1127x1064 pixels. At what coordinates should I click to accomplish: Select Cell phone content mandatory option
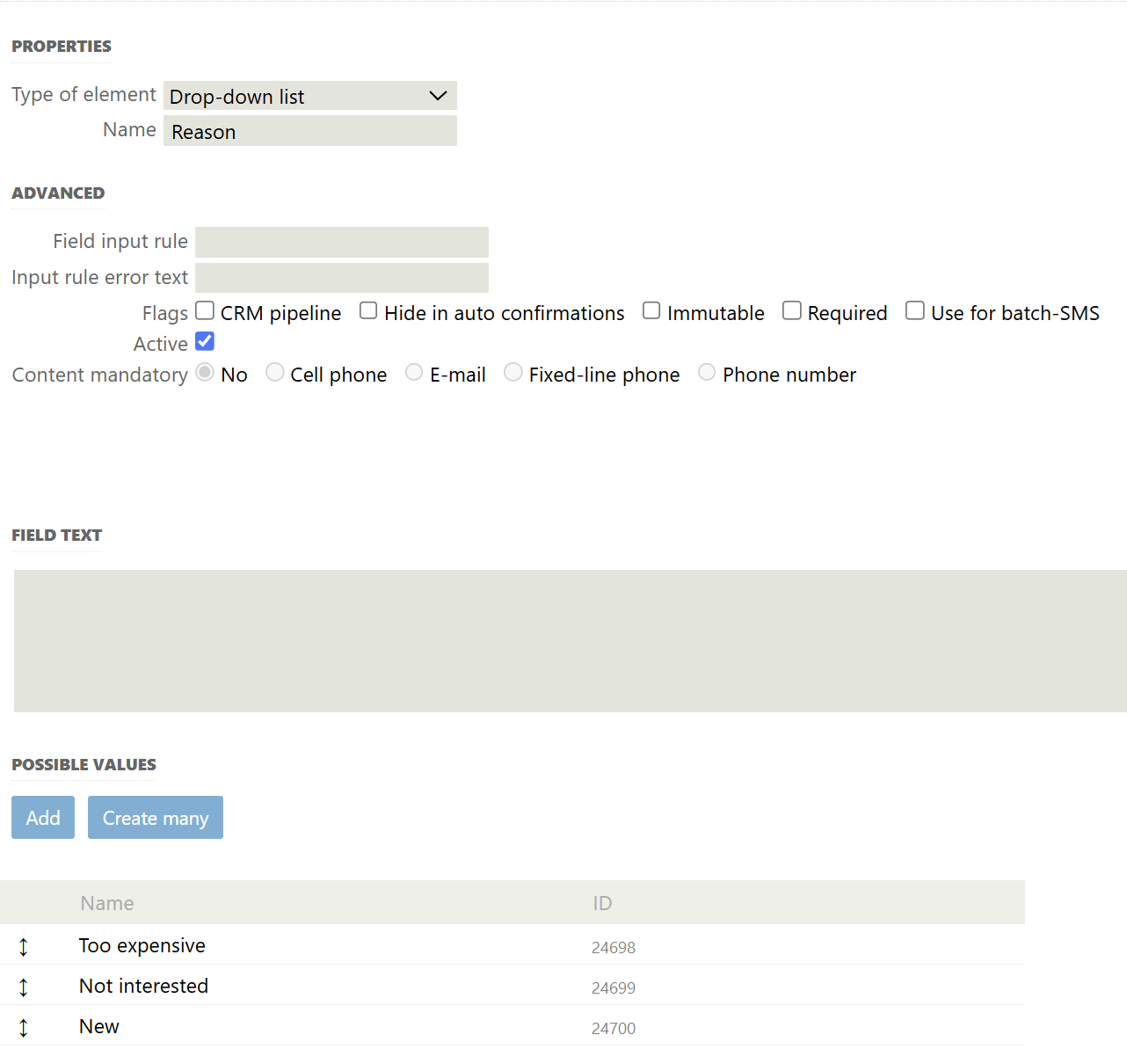[x=275, y=373]
